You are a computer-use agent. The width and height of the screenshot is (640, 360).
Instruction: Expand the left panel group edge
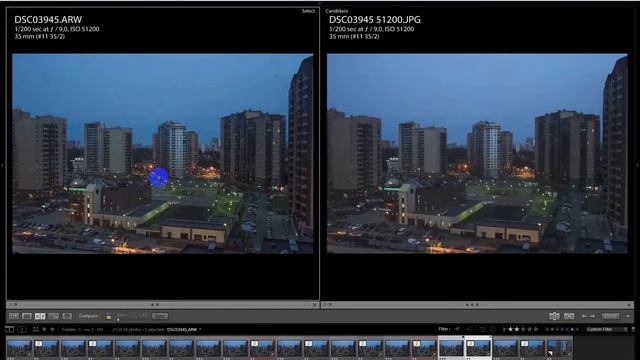2,165
